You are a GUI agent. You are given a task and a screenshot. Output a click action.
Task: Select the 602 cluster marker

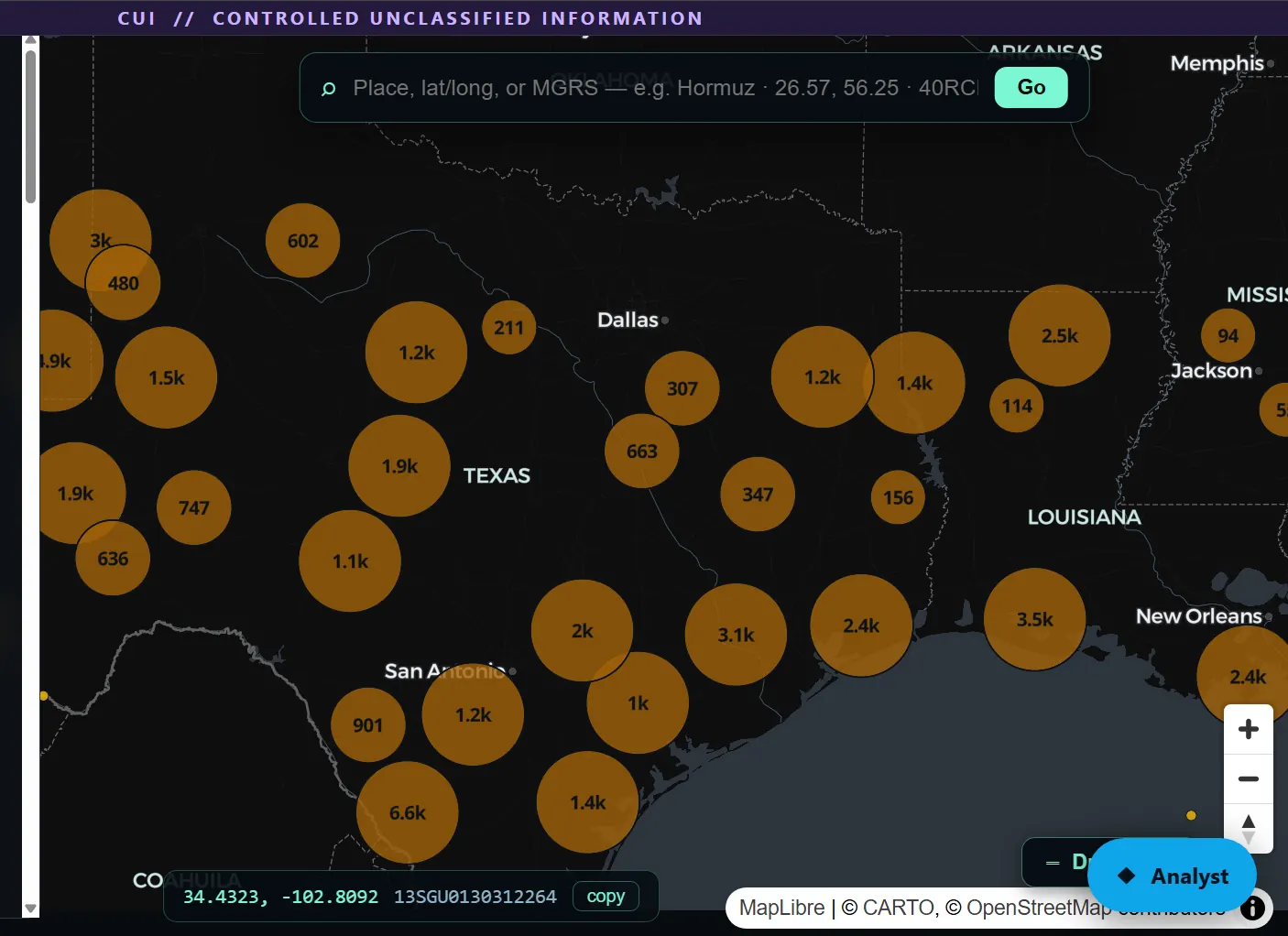(302, 241)
